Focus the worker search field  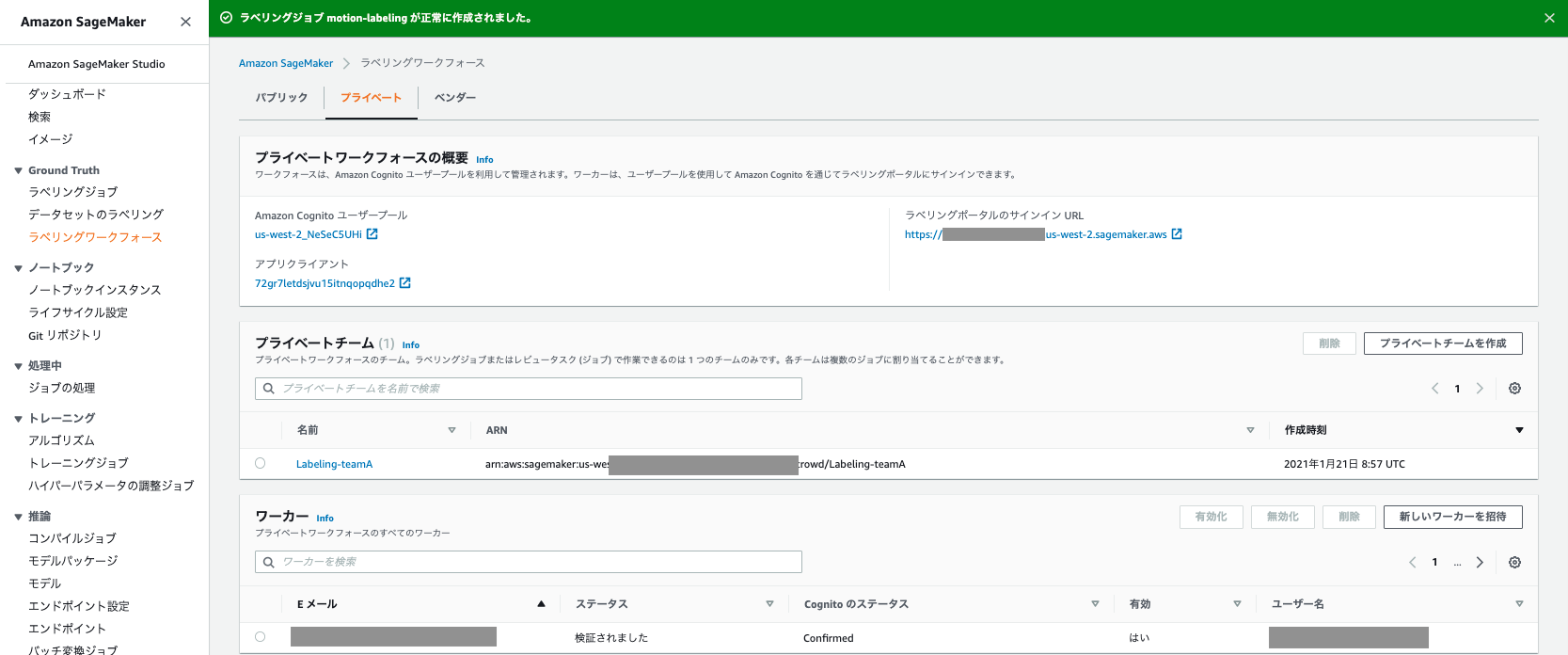[x=529, y=562]
